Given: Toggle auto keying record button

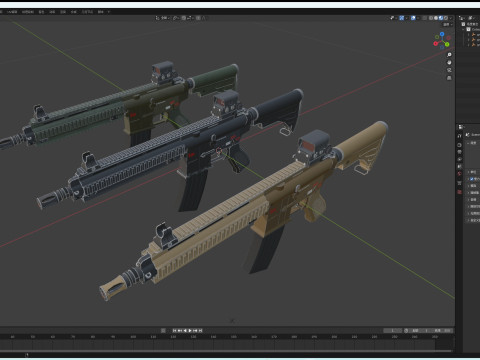Looking at the screenshot, I should pyautogui.click(x=163, y=330).
